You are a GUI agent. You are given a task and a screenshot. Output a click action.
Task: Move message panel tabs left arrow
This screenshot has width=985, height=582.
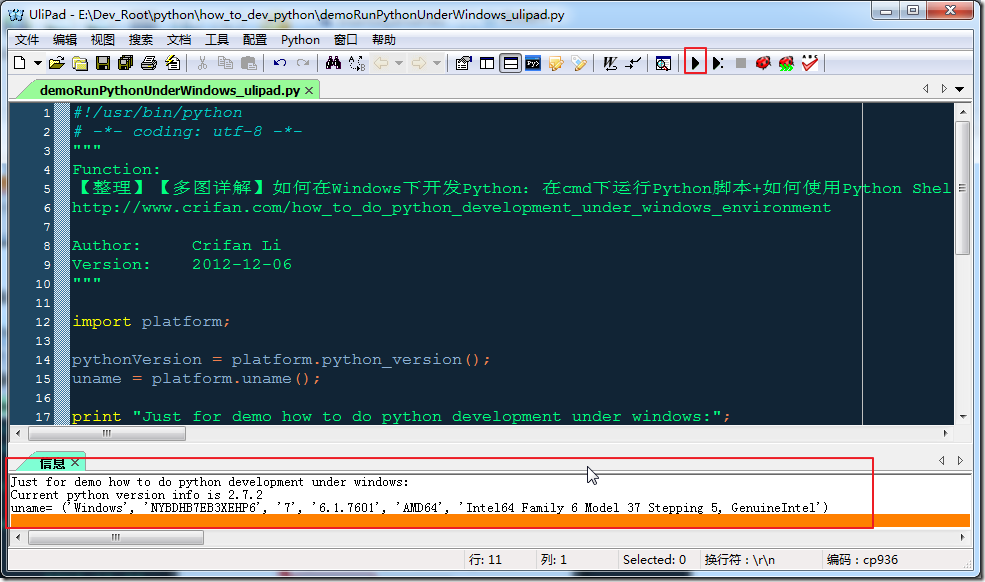point(942,461)
